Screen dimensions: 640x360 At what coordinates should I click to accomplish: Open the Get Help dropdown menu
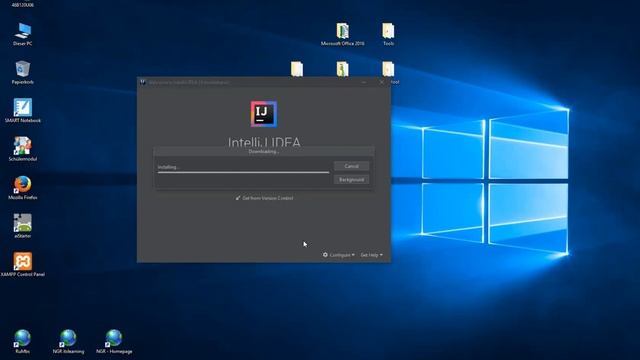click(x=371, y=255)
